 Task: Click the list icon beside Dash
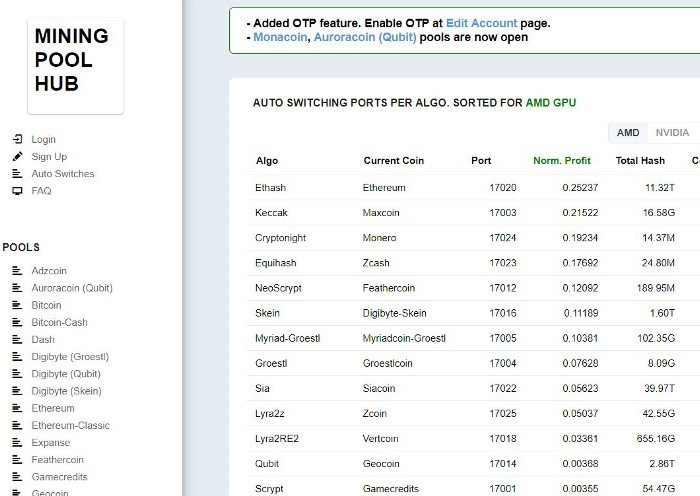(17, 340)
